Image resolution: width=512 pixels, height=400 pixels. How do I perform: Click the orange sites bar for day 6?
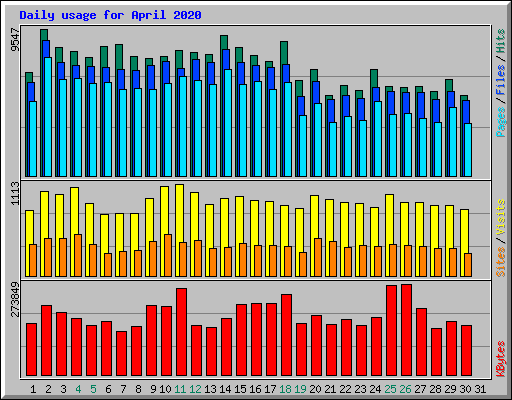click(x=108, y=265)
